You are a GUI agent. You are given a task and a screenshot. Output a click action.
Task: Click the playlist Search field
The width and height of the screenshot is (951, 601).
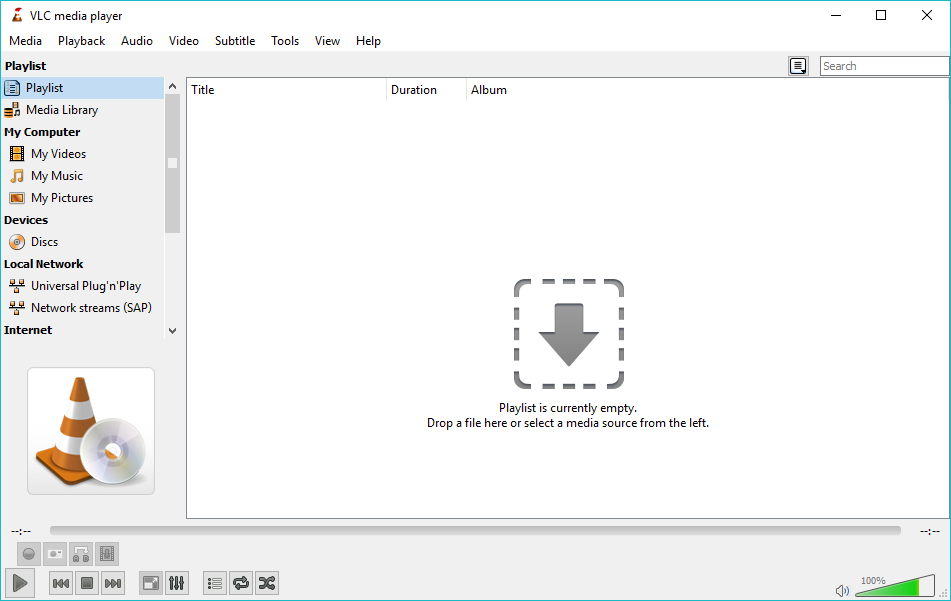pyautogui.click(x=884, y=66)
